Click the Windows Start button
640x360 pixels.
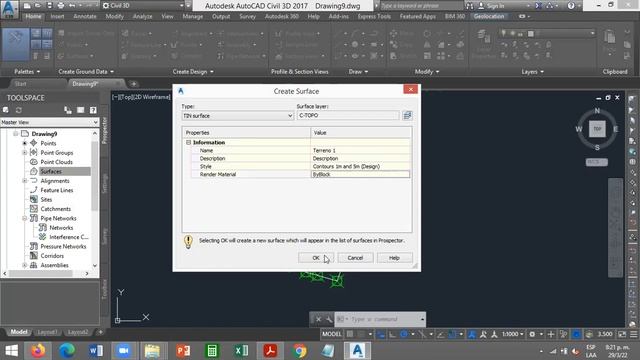tap(11, 351)
